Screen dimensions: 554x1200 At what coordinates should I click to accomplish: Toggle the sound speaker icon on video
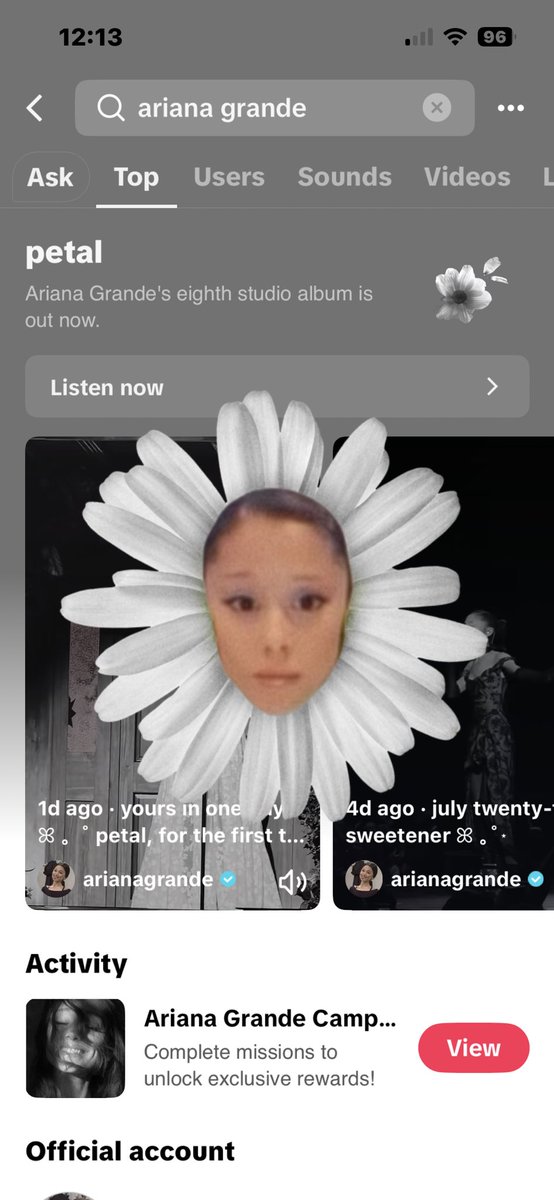click(x=293, y=881)
